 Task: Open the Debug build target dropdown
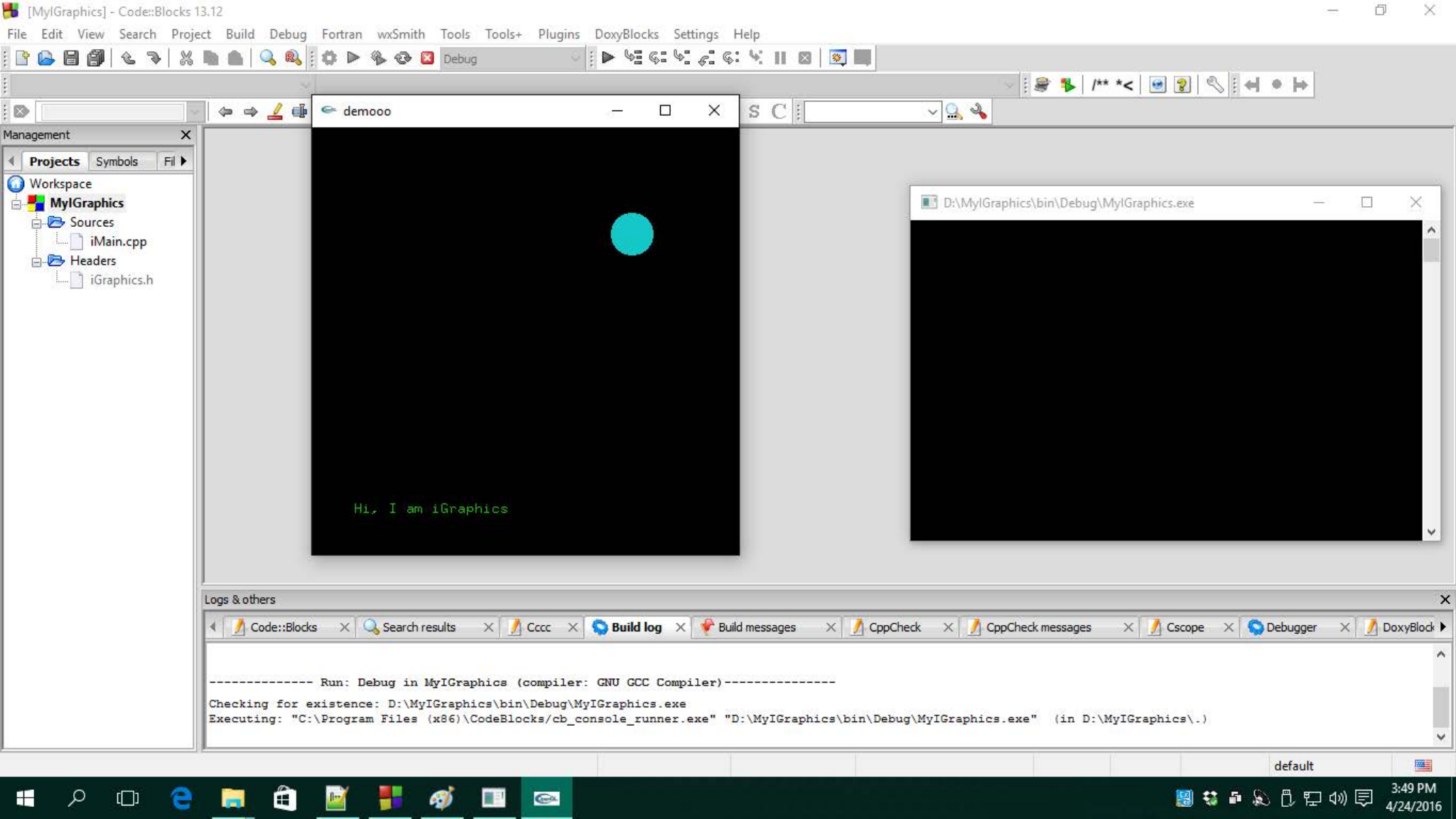pyautogui.click(x=575, y=59)
